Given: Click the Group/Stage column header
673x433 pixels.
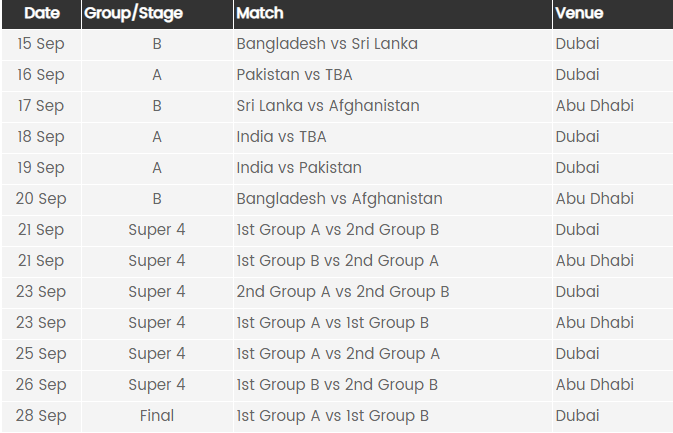Looking at the screenshot, I should (x=157, y=13).
